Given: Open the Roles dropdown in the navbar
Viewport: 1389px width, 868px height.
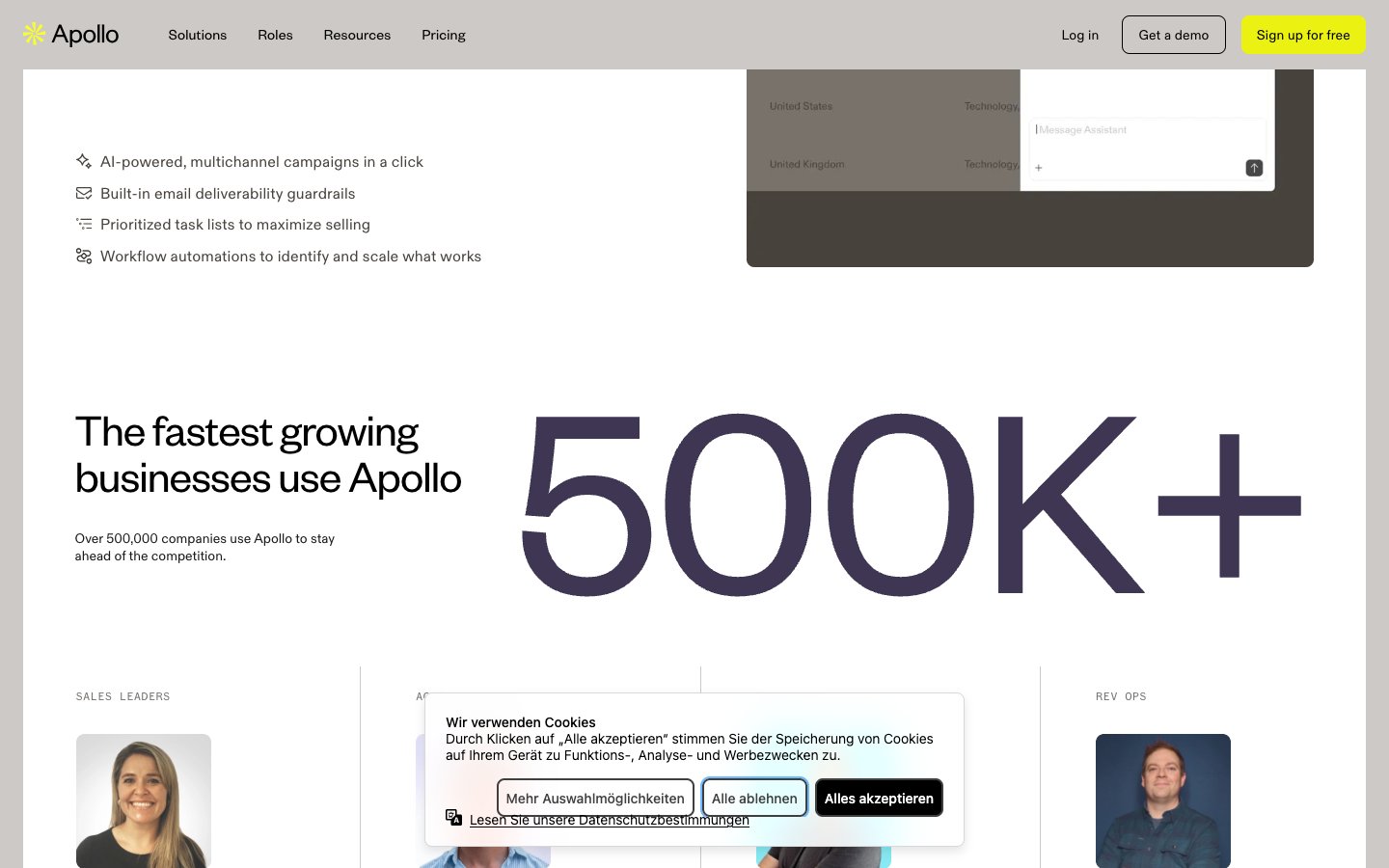Looking at the screenshot, I should click(275, 35).
